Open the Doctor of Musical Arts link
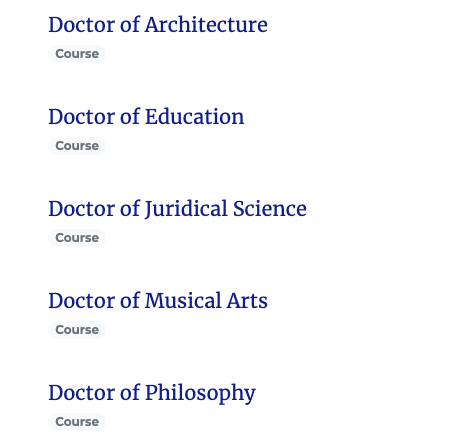 coord(158,301)
